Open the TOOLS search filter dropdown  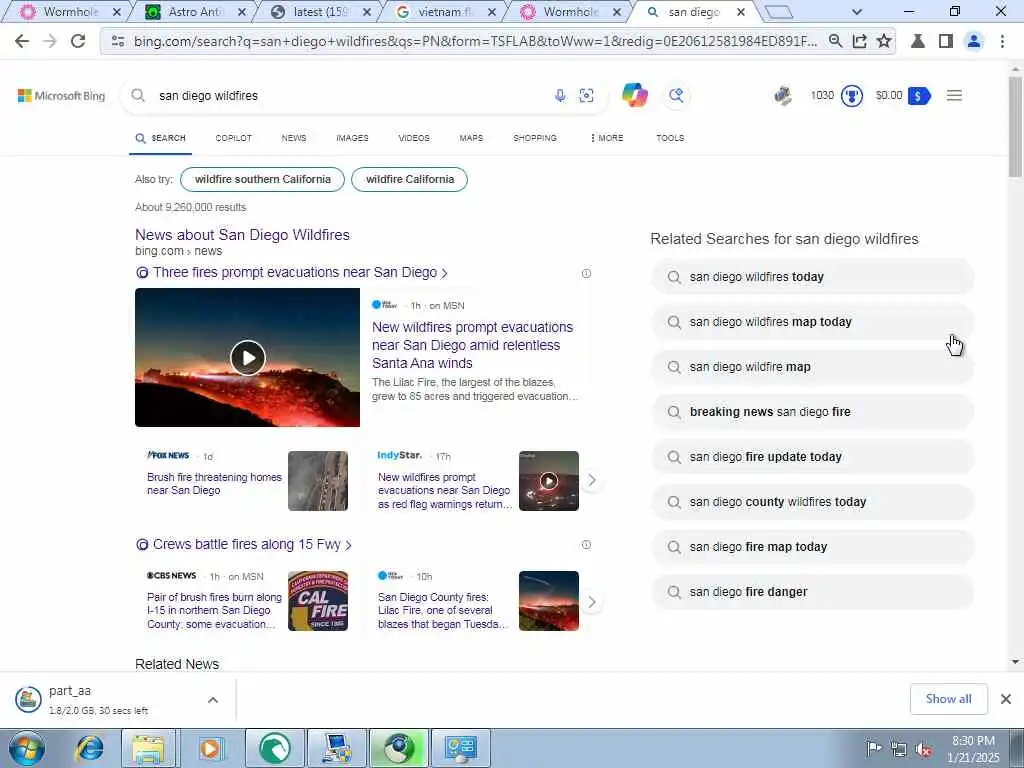pyautogui.click(x=670, y=138)
